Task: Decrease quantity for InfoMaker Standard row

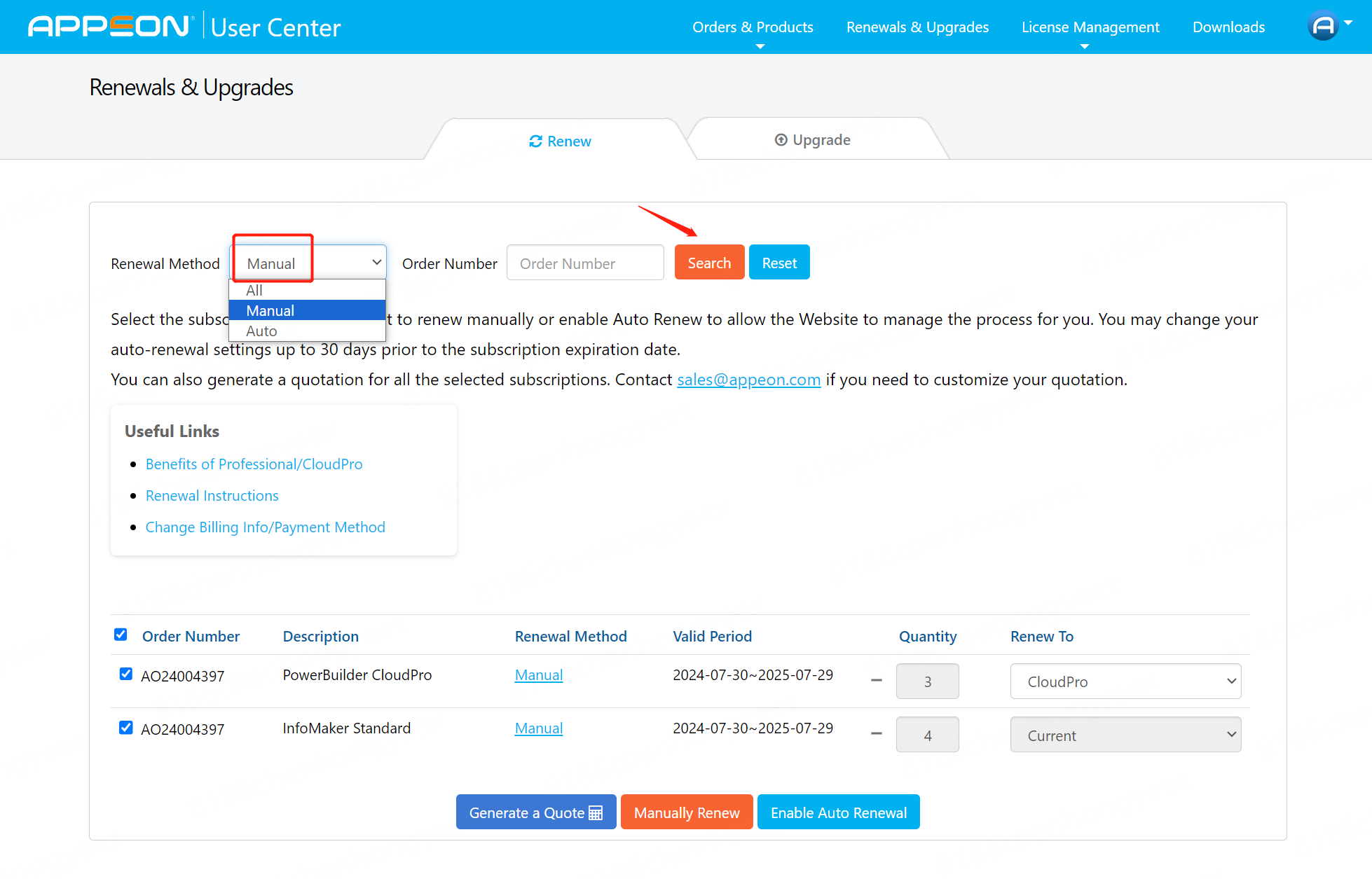Action: tap(876, 734)
